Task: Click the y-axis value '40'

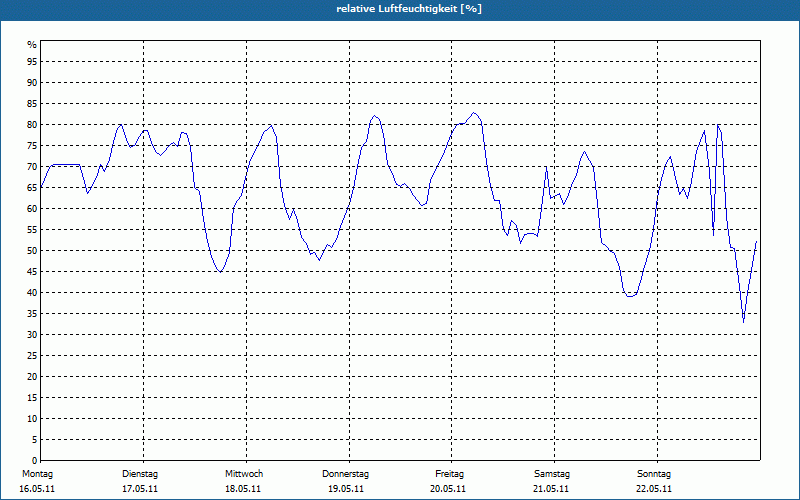Action: [32, 293]
